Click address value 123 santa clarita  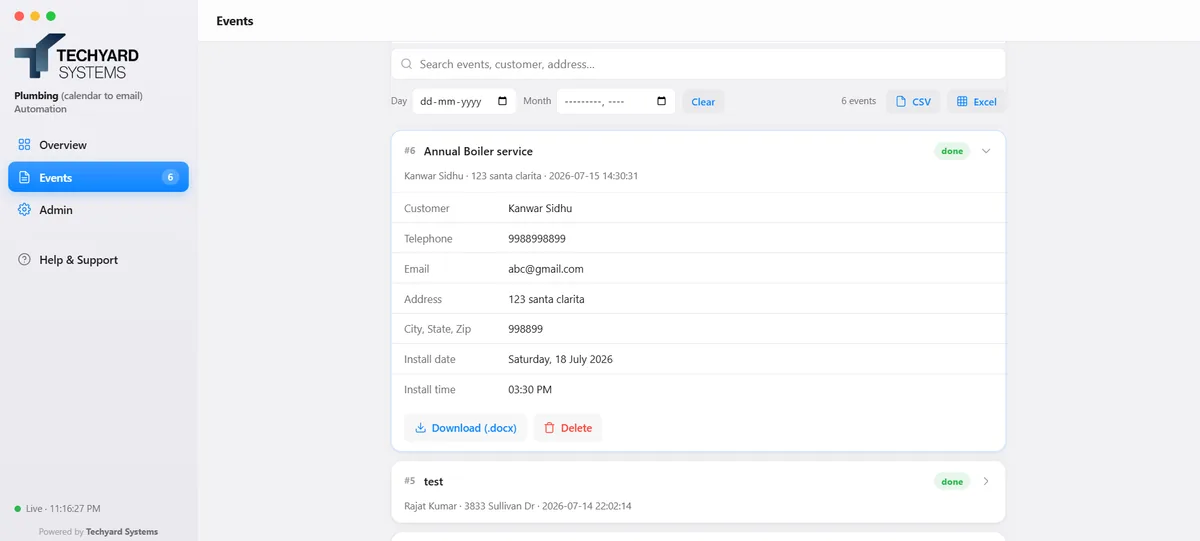tap(546, 299)
